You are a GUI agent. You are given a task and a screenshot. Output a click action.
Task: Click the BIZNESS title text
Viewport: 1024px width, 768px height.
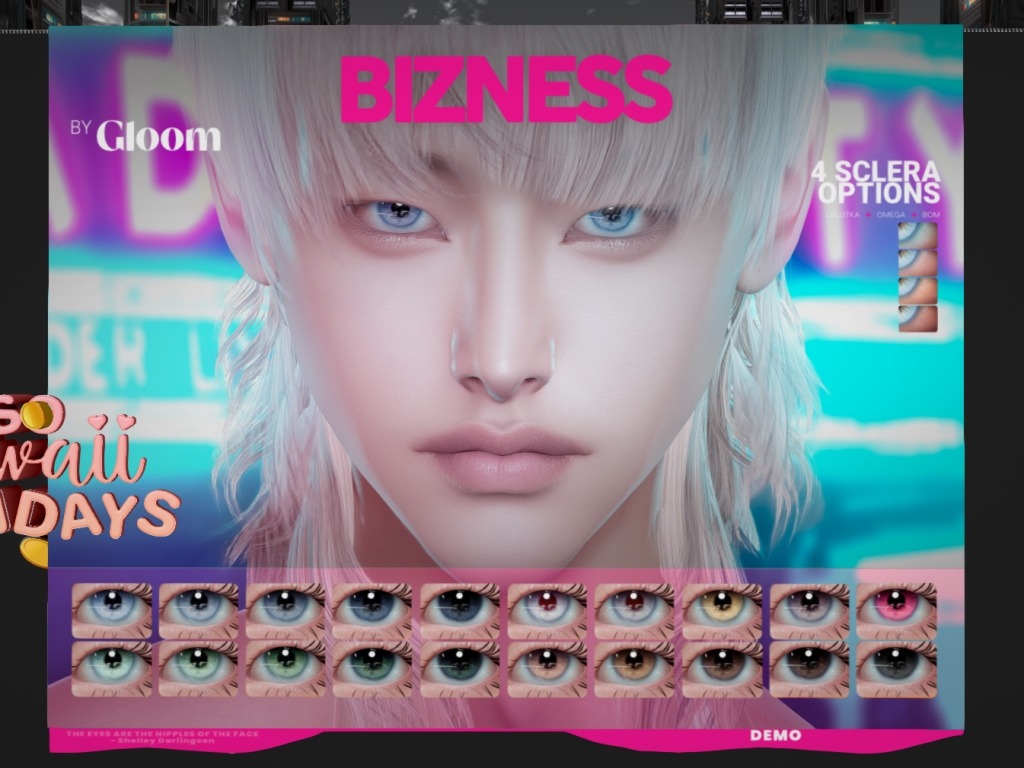point(506,89)
